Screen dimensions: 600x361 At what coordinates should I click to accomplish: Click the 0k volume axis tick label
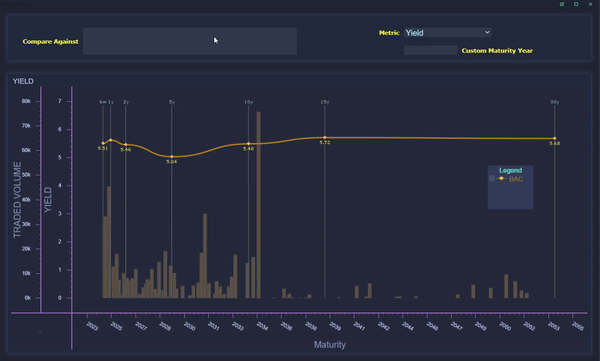click(28, 297)
